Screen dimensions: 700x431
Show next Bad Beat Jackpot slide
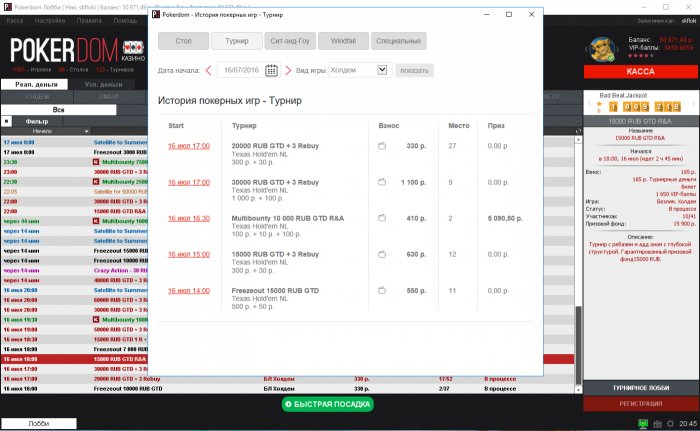693,105
